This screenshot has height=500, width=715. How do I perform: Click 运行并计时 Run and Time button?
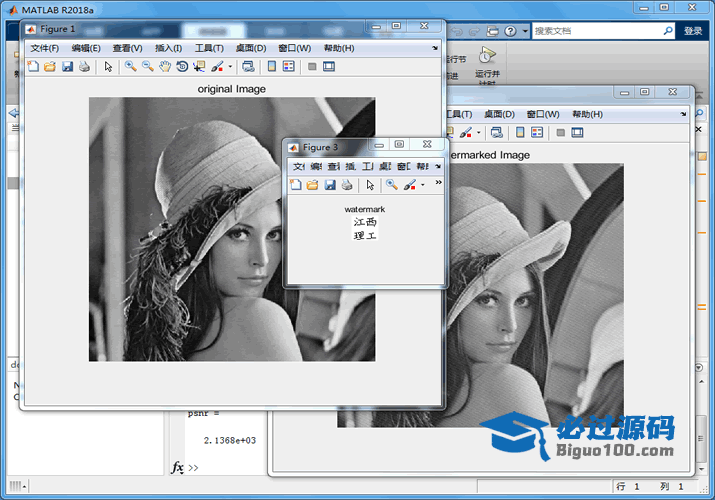pos(487,65)
